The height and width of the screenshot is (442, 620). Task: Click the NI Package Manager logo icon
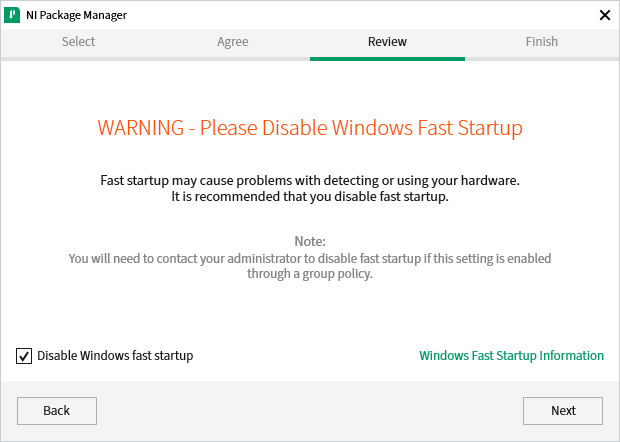click(13, 15)
